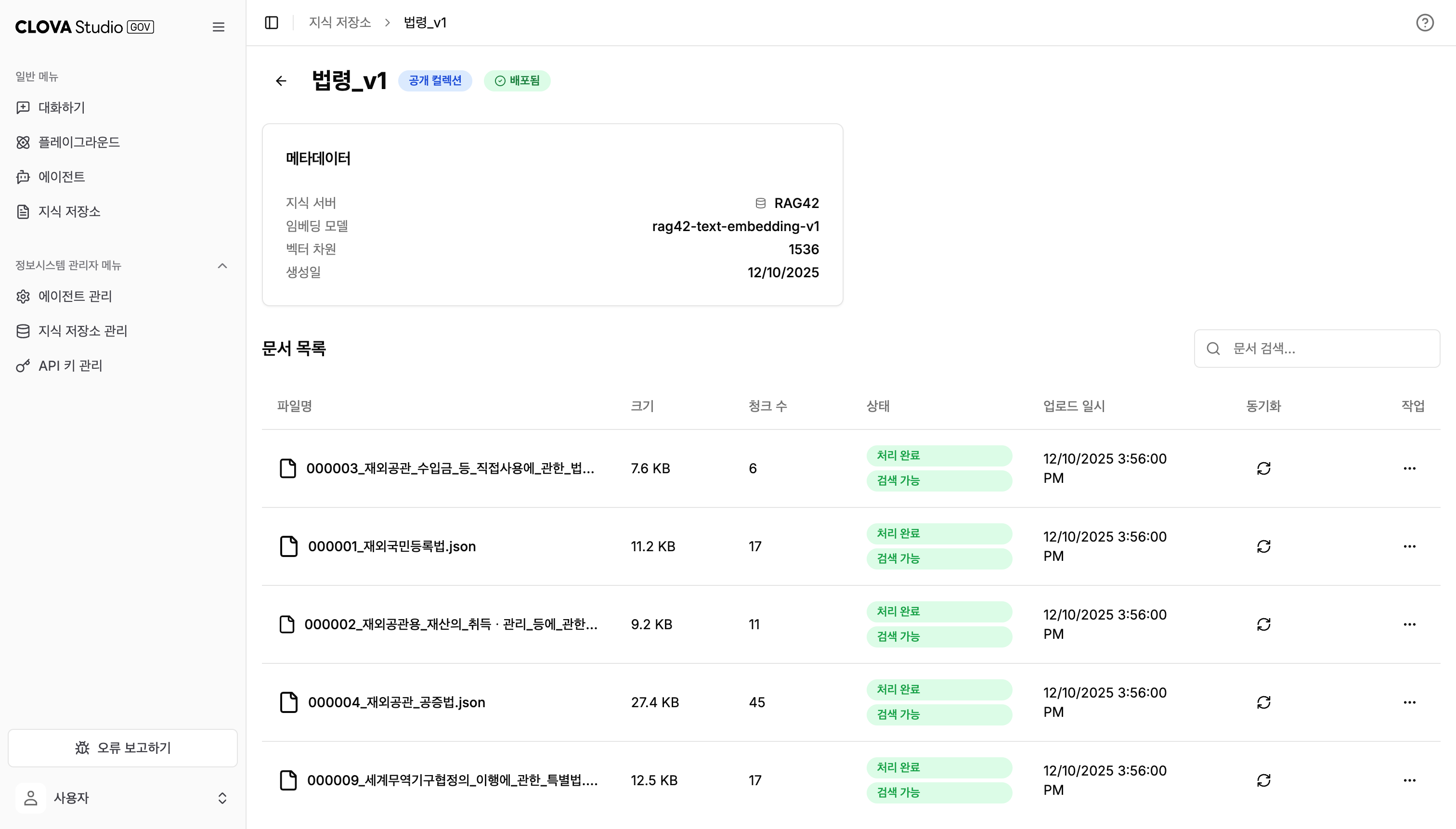Open API 키 관리 page
The width and height of the screenshot is (1456, 829).
pos(70,365)
